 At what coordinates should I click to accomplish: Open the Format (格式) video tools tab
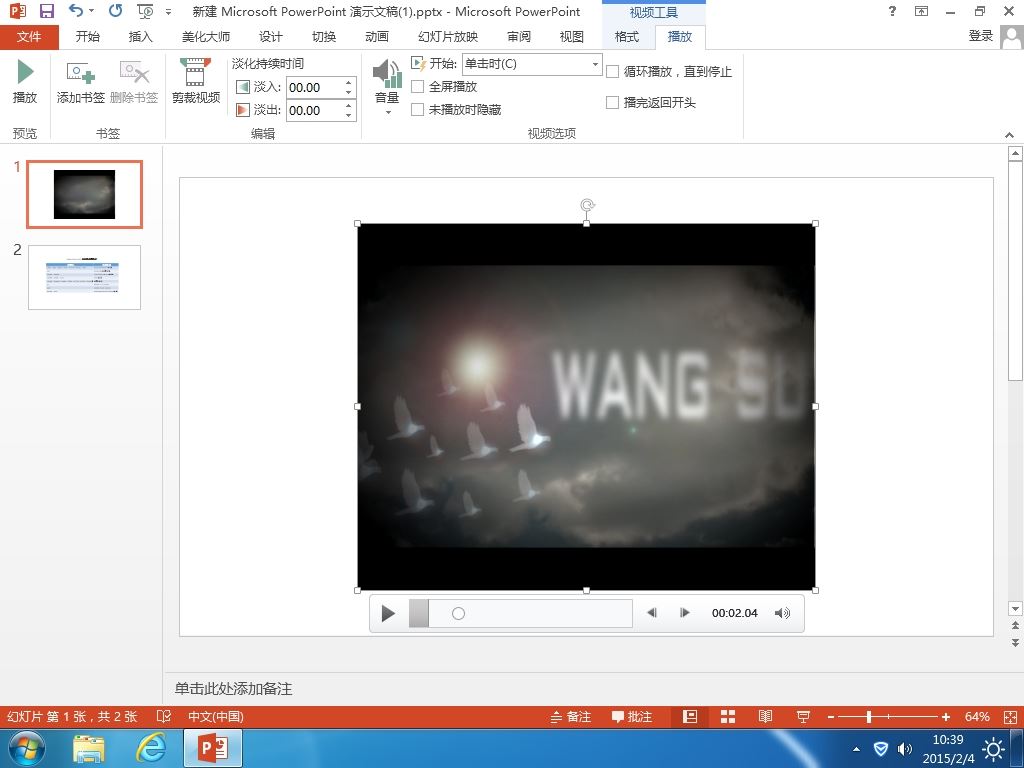pos(626,37)
